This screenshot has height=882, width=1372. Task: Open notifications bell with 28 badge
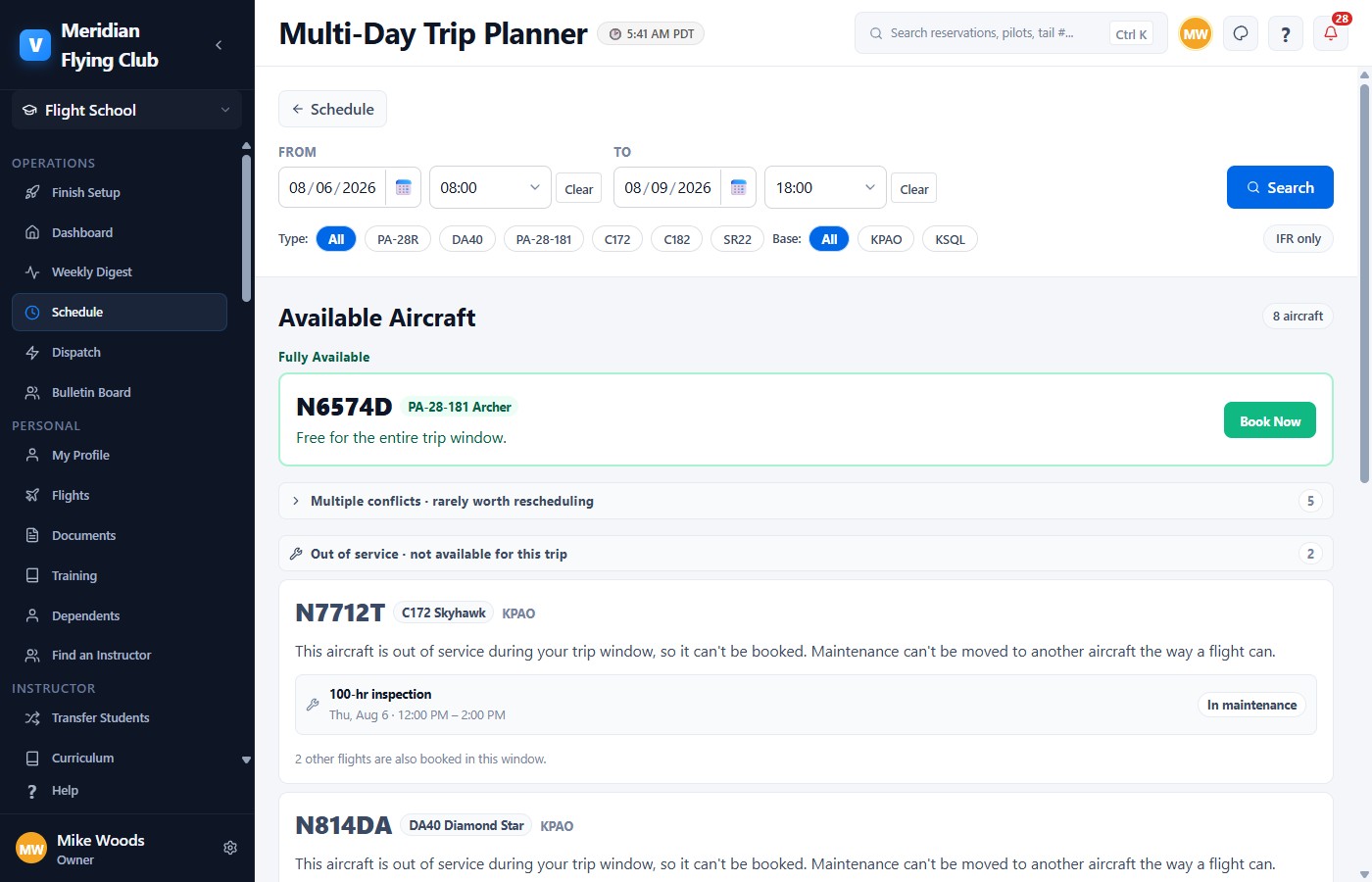1331,33
